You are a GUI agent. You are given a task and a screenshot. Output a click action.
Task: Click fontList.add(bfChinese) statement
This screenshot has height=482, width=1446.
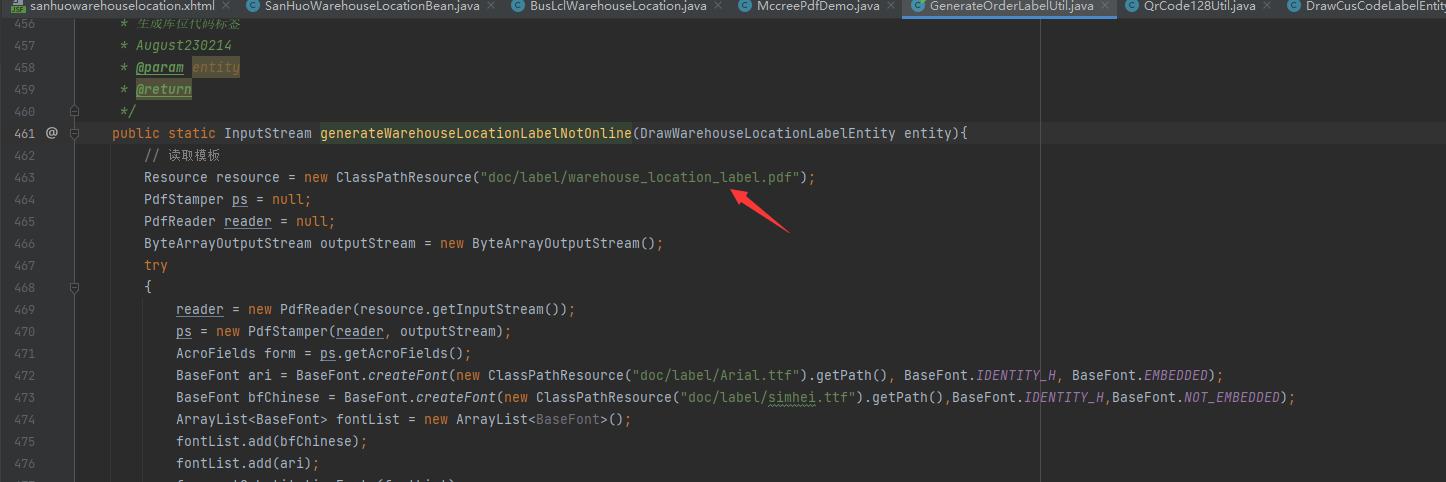point(272,441)
